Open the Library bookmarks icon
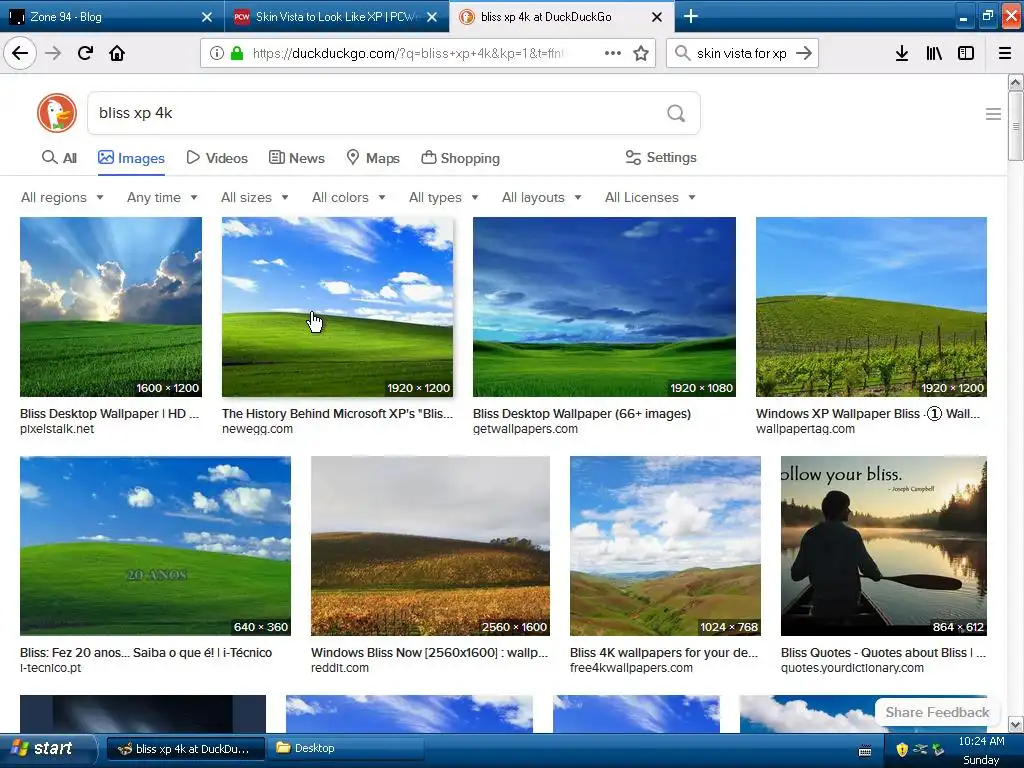The height and width of the screenshot is (768, 1024). click(x=934, y=53)
